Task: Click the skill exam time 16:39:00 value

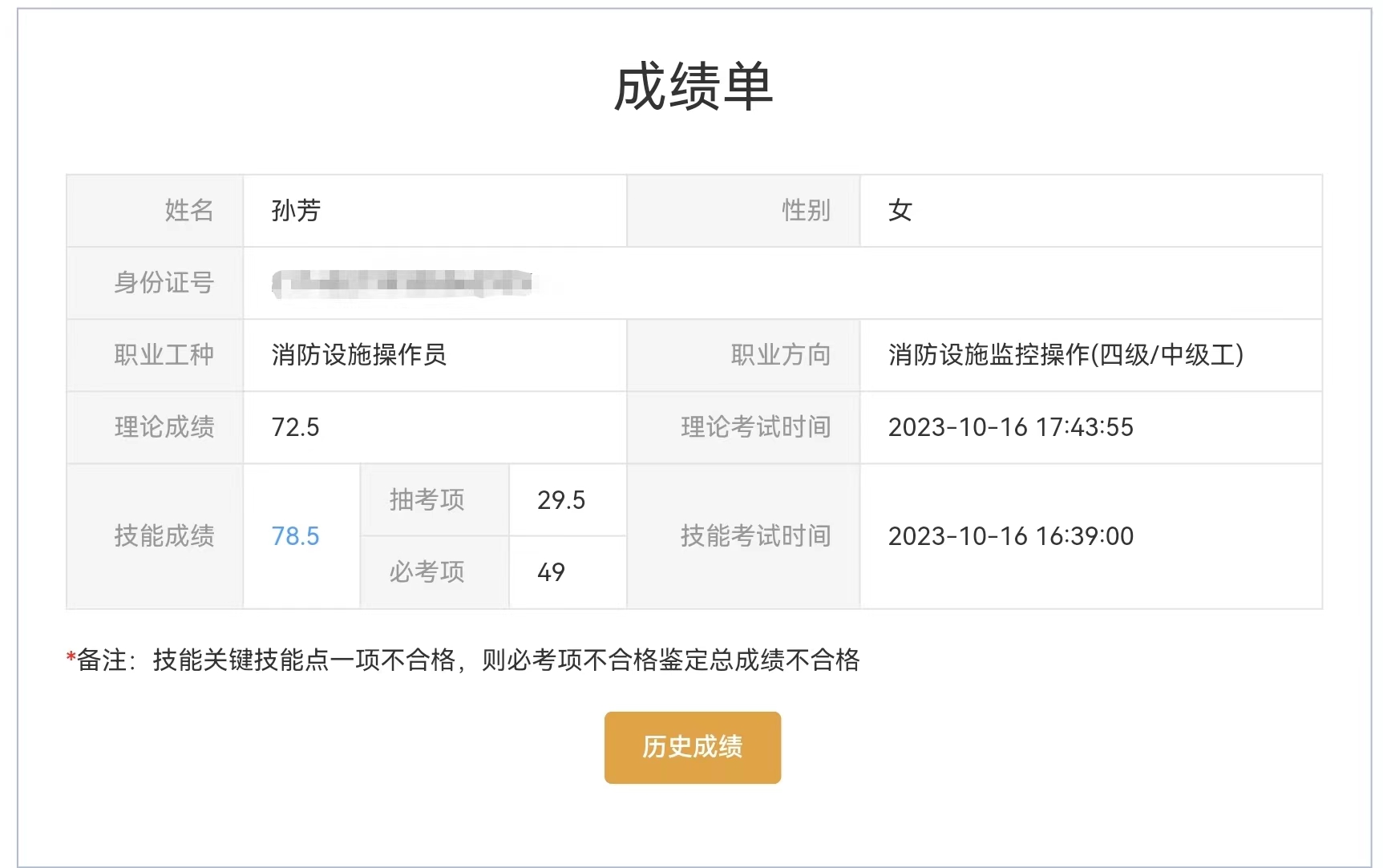Action: click(1010, 536)
